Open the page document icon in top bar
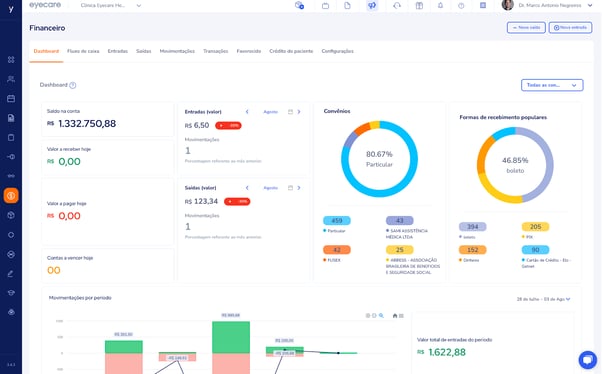Screen dimensions: 602x374 click(347, 5)
